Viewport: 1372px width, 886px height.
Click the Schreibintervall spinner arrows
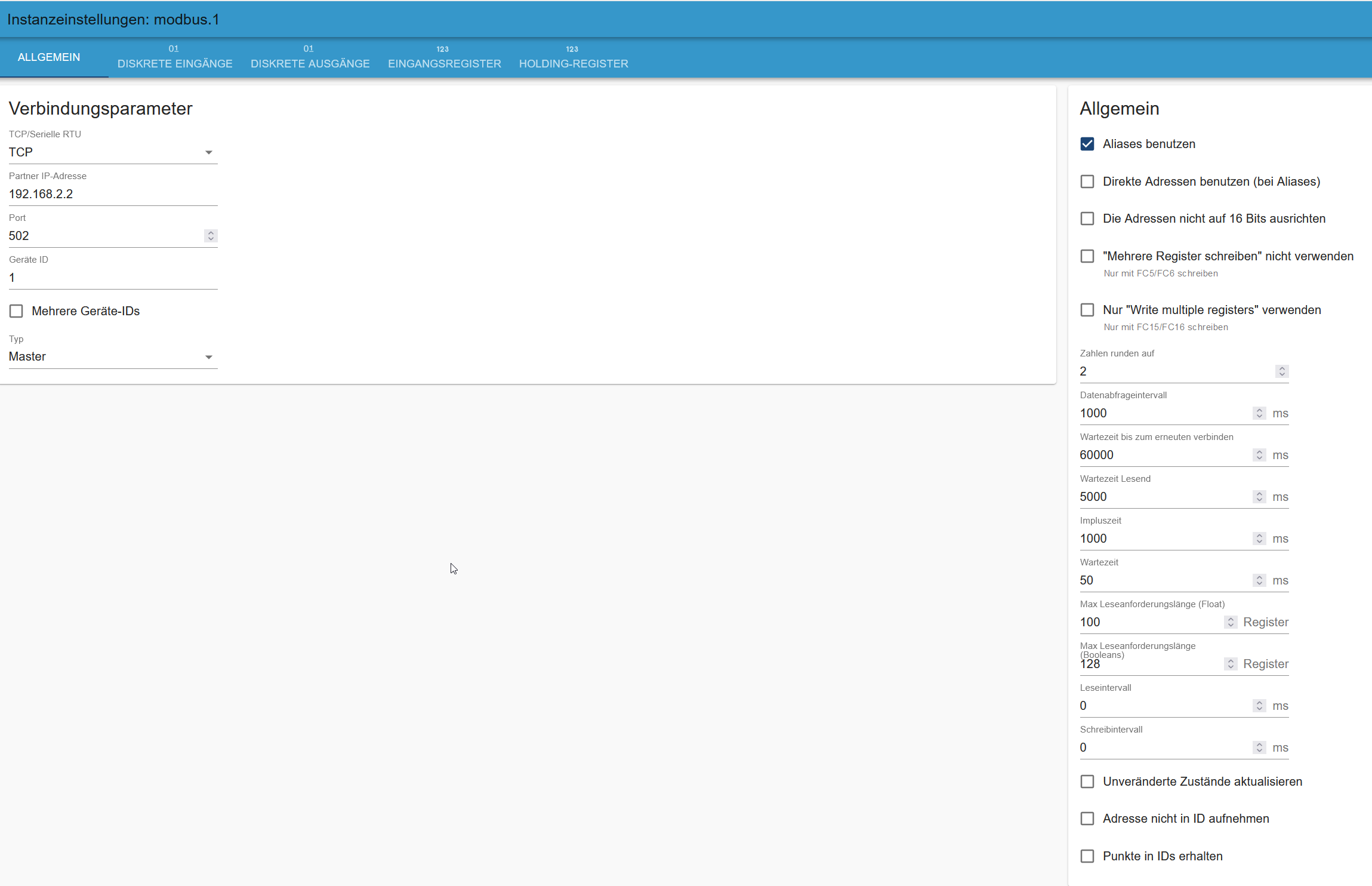point(1259,747)
